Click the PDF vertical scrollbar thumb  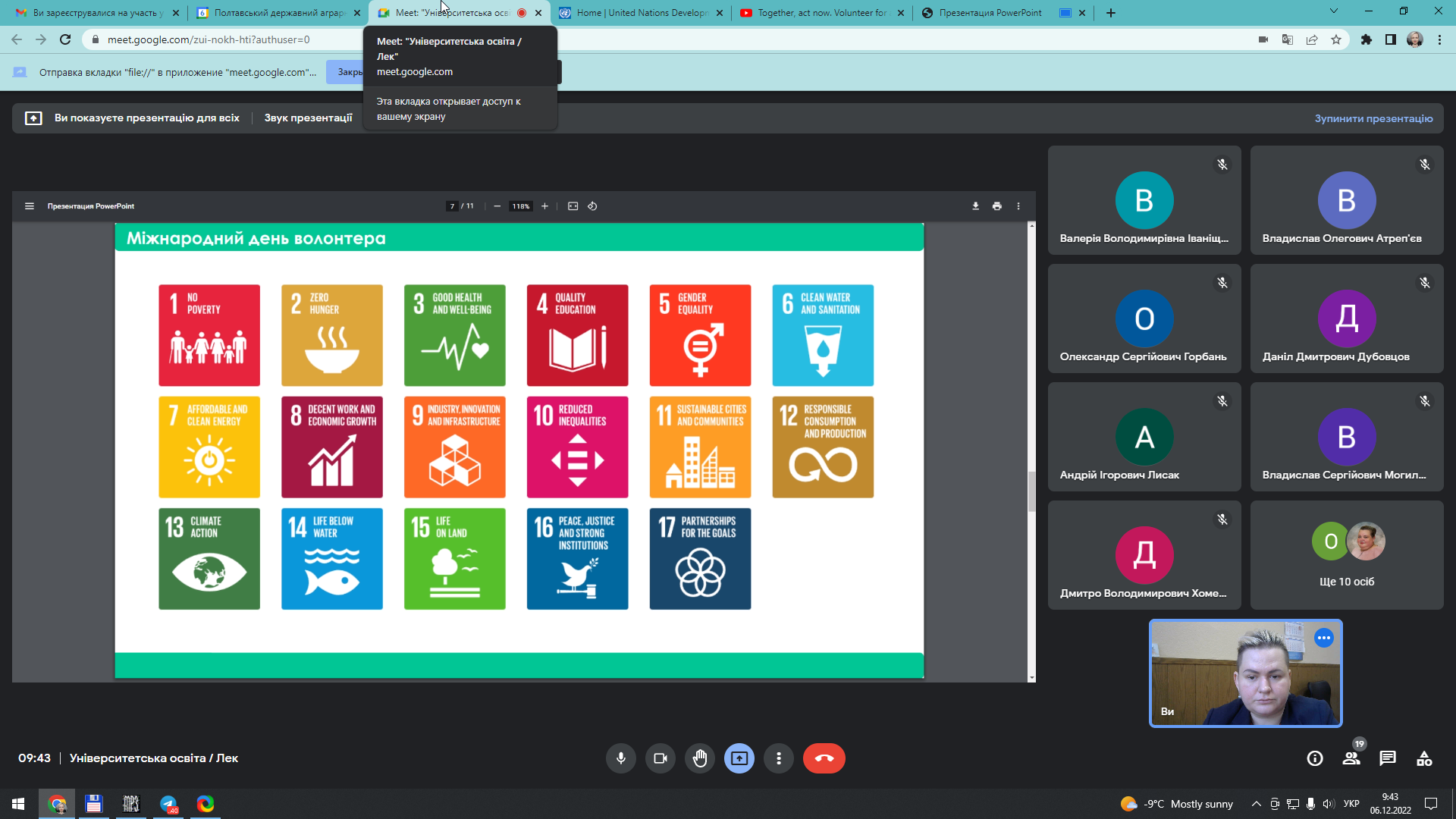(1031, 491)
